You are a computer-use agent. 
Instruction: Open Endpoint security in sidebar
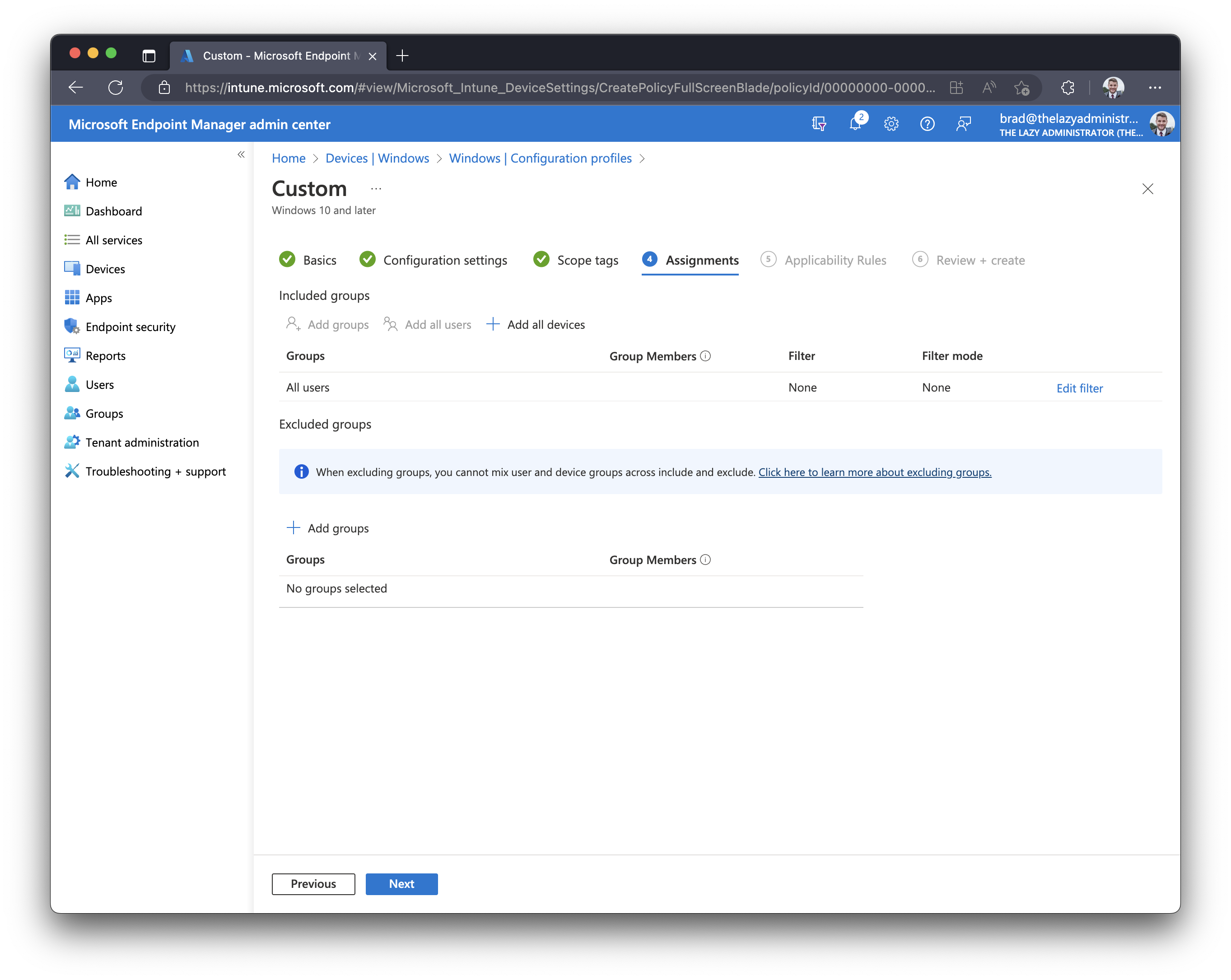[x=119, y=327]
